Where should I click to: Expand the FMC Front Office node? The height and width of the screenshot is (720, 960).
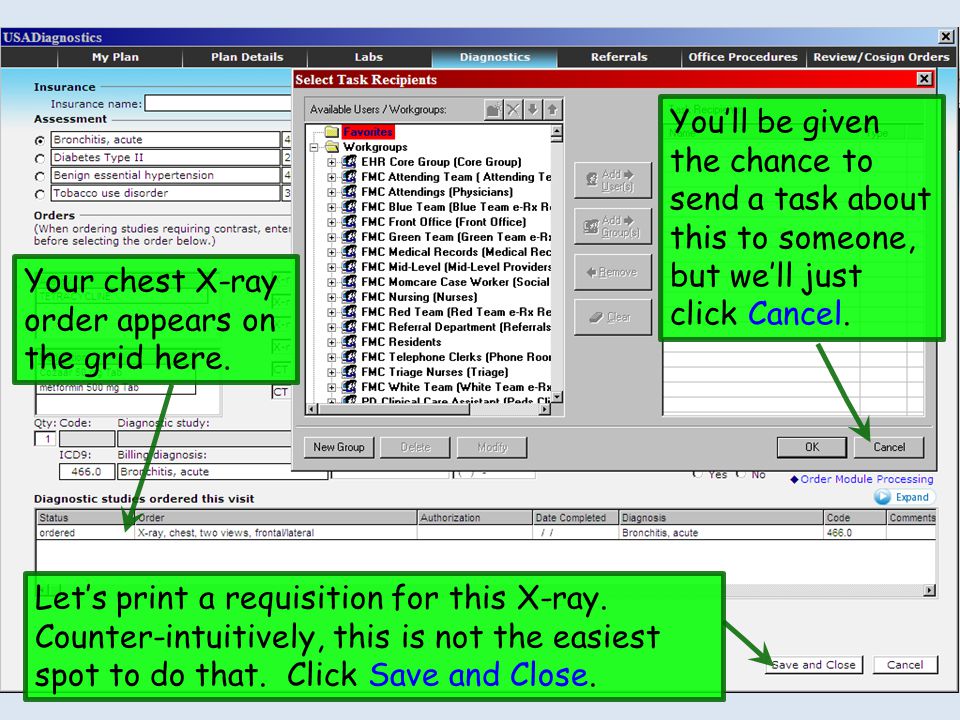coord(331,222)
